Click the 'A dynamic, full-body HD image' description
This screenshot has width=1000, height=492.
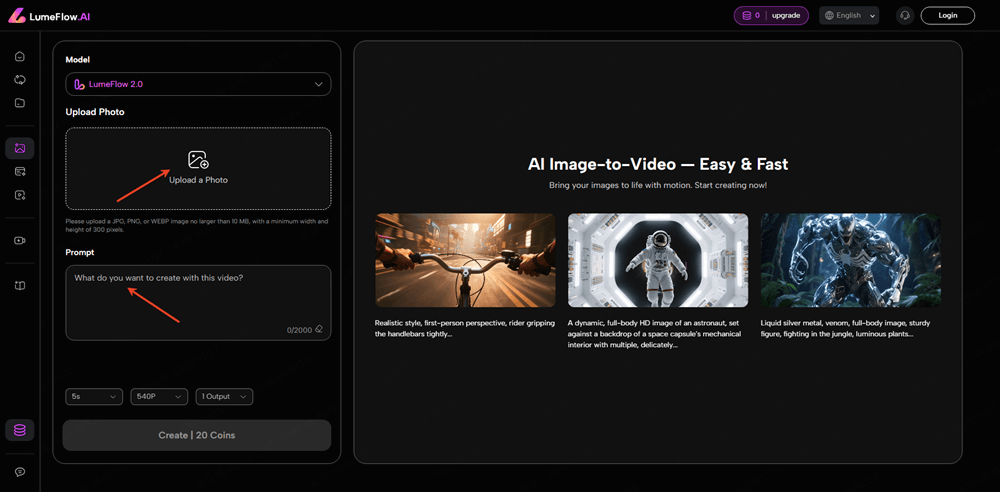pyautogui.click(x=656, y=334)
